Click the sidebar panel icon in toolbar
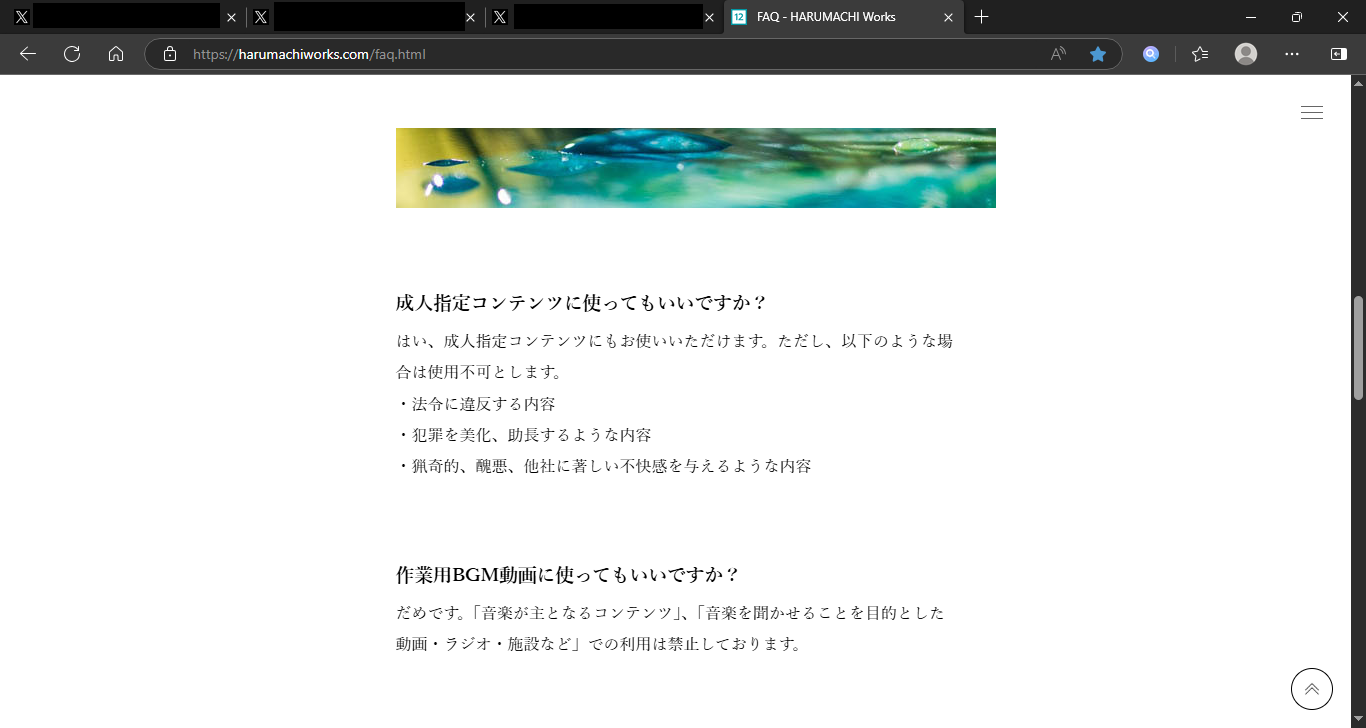1366x728 pixels. pyautogui.click(x=1338, y=54)
